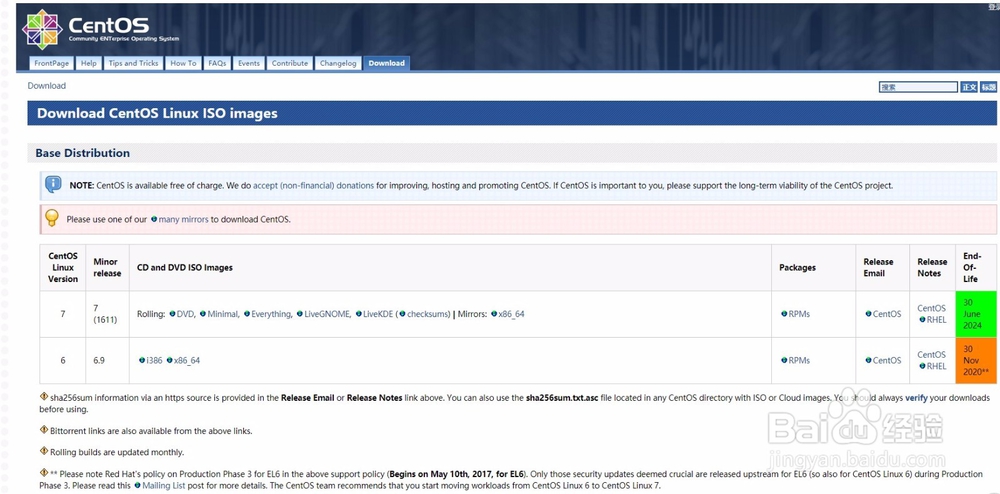Open accept (non-financial) donations link
Image resolution: width=1000 pixels, height=494 pixels.
click(x=313, y=185)
